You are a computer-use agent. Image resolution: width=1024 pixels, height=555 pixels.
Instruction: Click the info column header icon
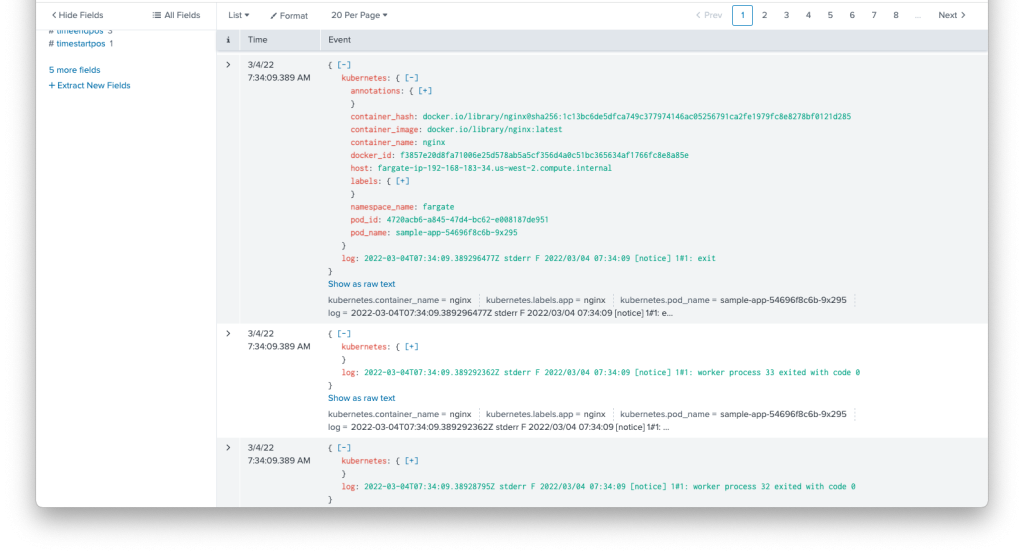click(x=228, y=40)
